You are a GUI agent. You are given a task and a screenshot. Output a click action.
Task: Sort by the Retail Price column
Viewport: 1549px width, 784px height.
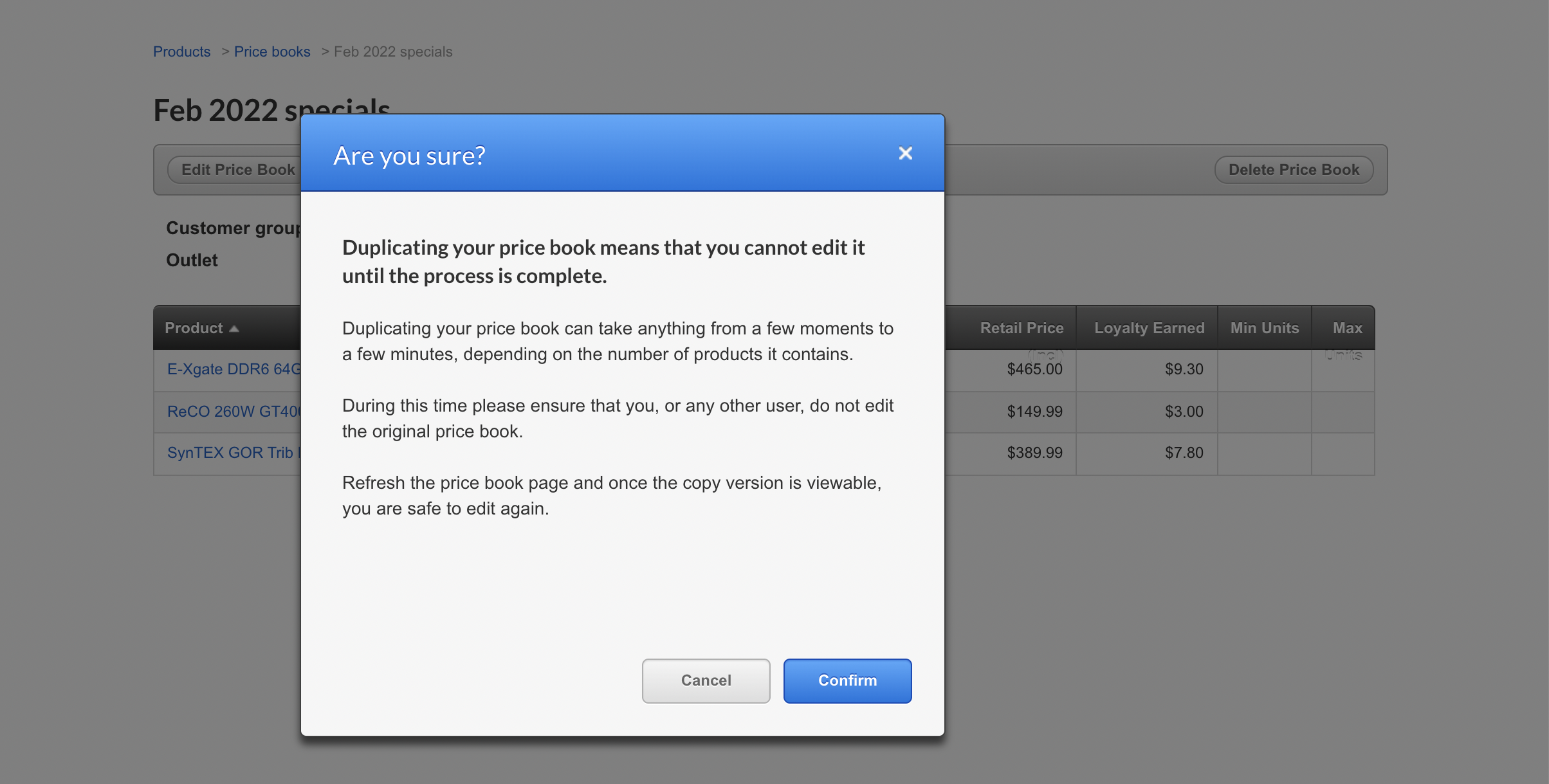(1022, 328)
